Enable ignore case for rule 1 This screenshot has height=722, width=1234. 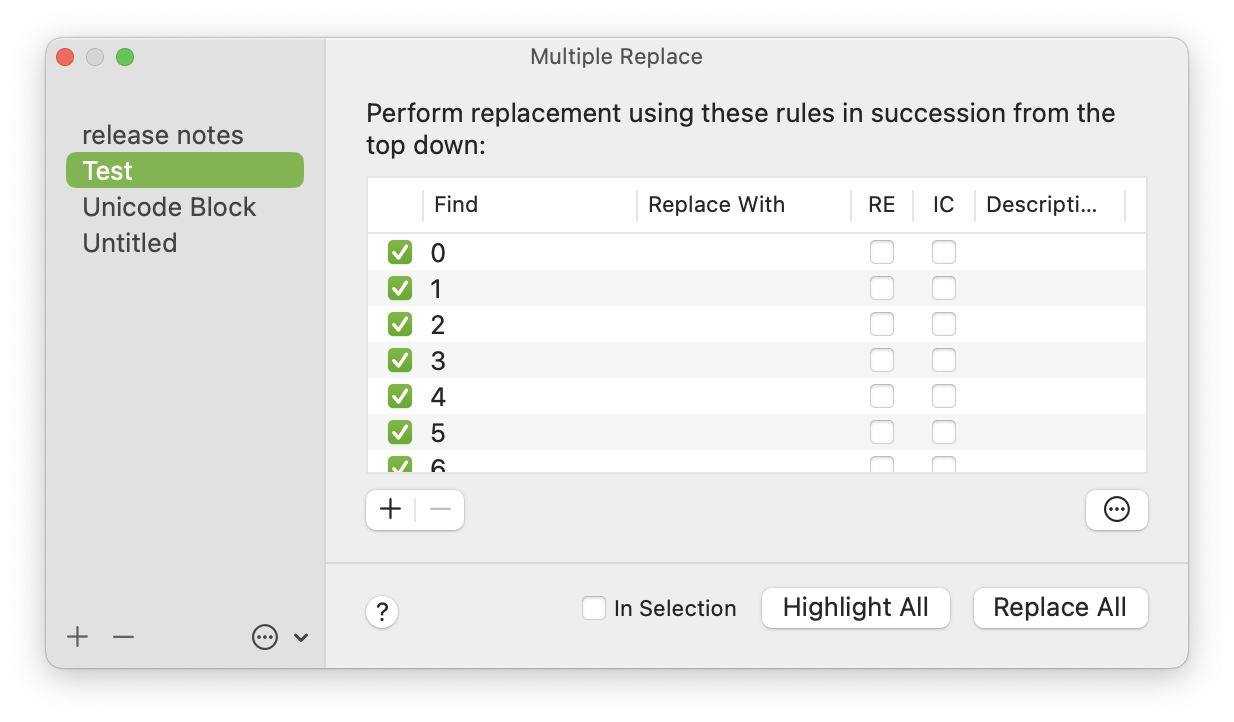coord(943,288)
